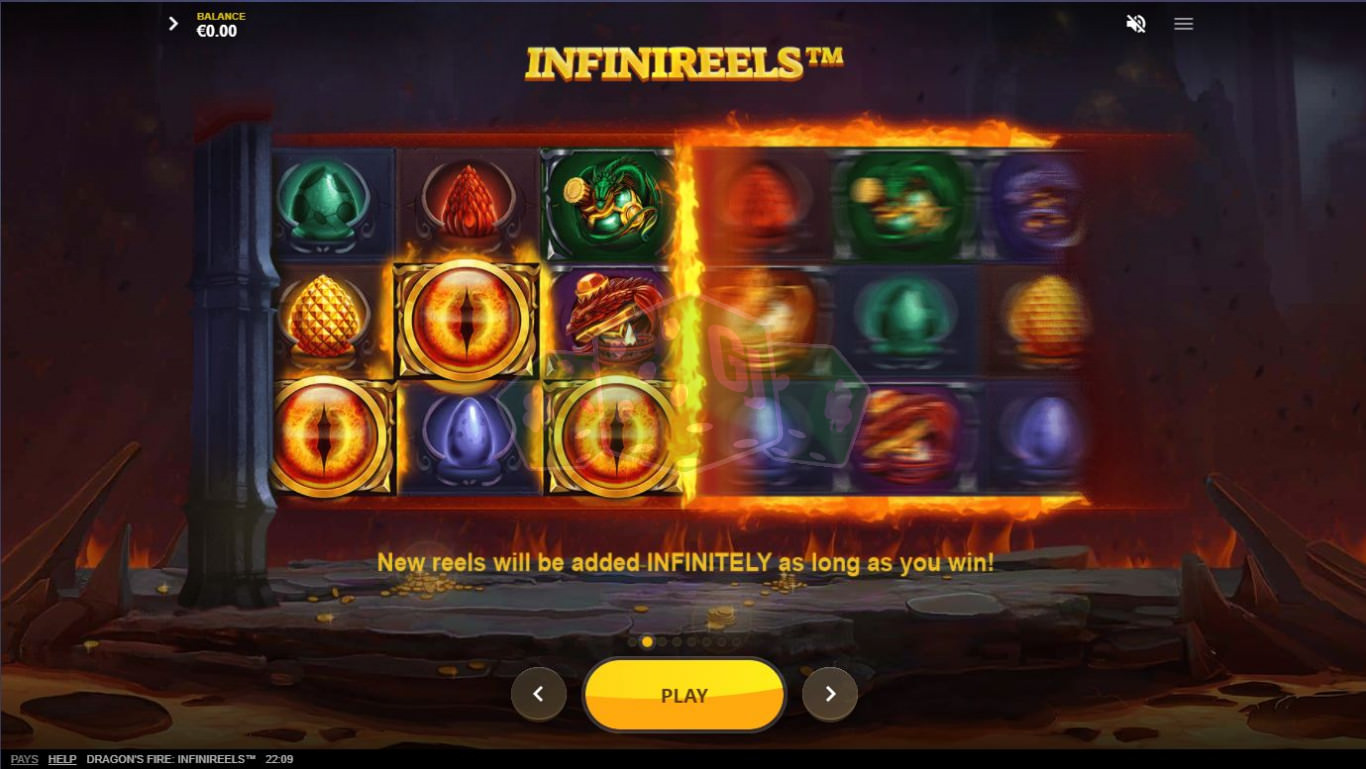Click the red dragon egg symbol
The height and width of the screenshot is (769, 1366).
click(x=467, y=204)
